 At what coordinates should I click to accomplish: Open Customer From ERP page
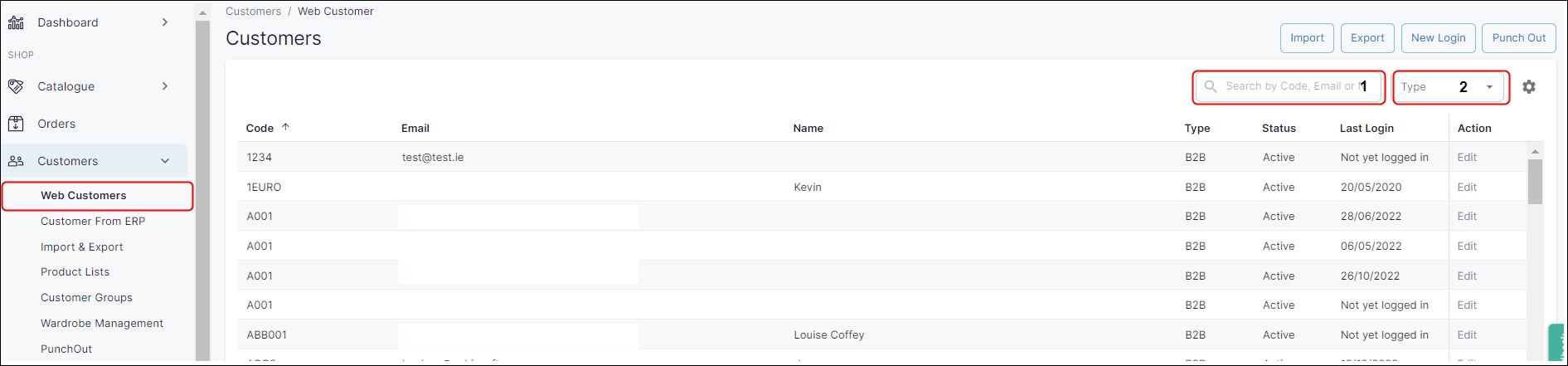pos(93,222)
